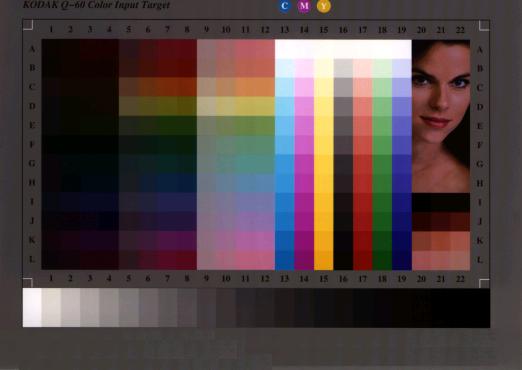Click the blue C circle
522x370 pixels.
(x=284, y=6)
